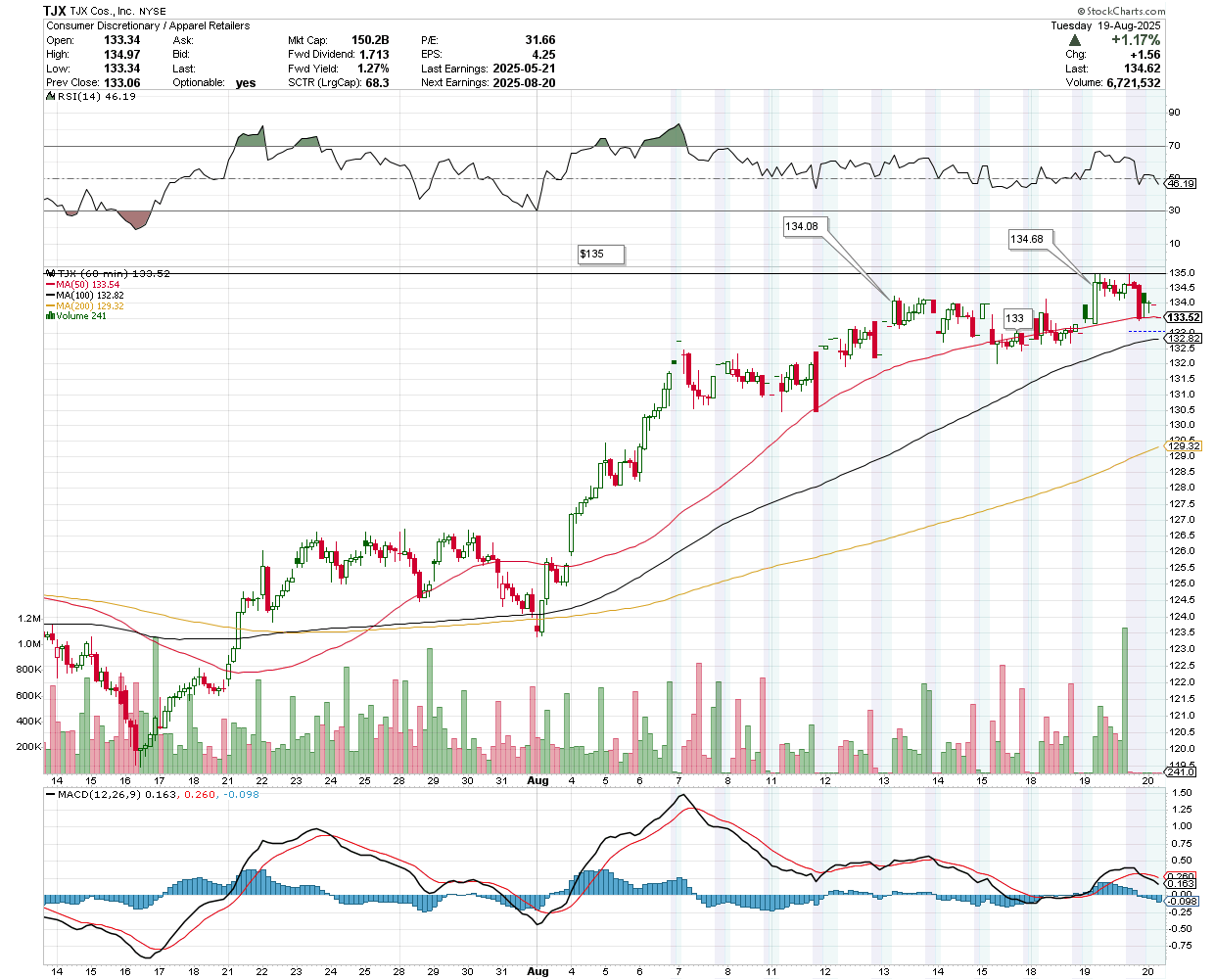Select Consumer Discretionary / Apparel Retailers sector line
The image size is (1214, 980).
(148, 25)
